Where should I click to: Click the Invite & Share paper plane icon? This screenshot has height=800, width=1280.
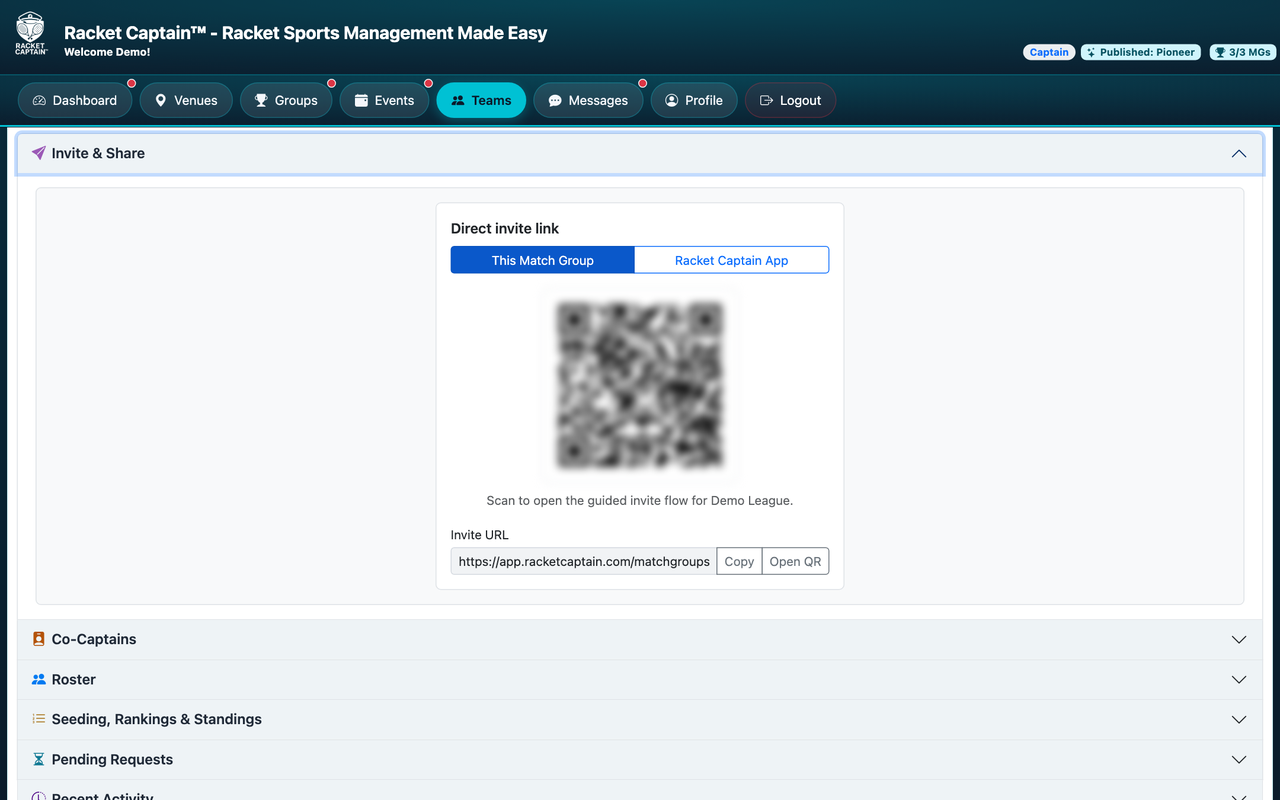coord(38,153)
